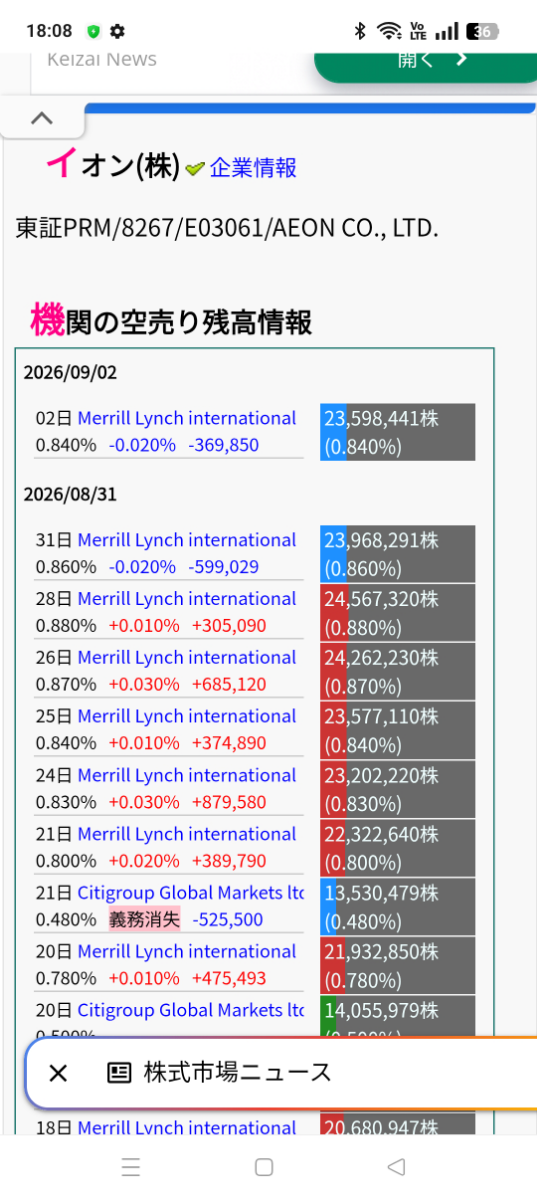This screenshot has width=537, height=1200.
Task: Open the 28日 Merrill Lynch international link
Action: [x=187, y=599]
